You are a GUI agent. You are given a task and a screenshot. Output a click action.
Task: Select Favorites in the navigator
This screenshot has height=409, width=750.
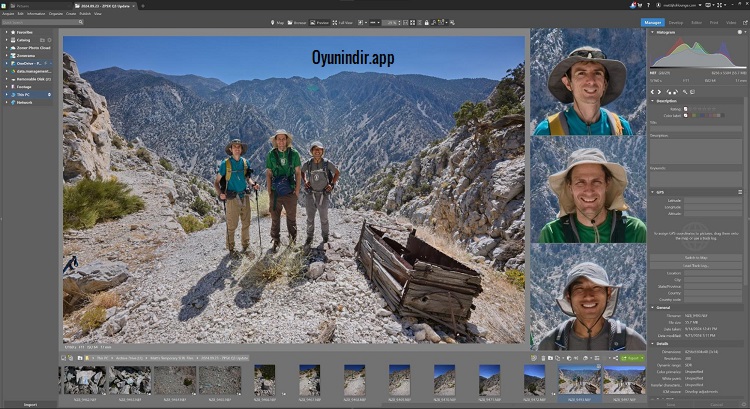coord(24,32)
